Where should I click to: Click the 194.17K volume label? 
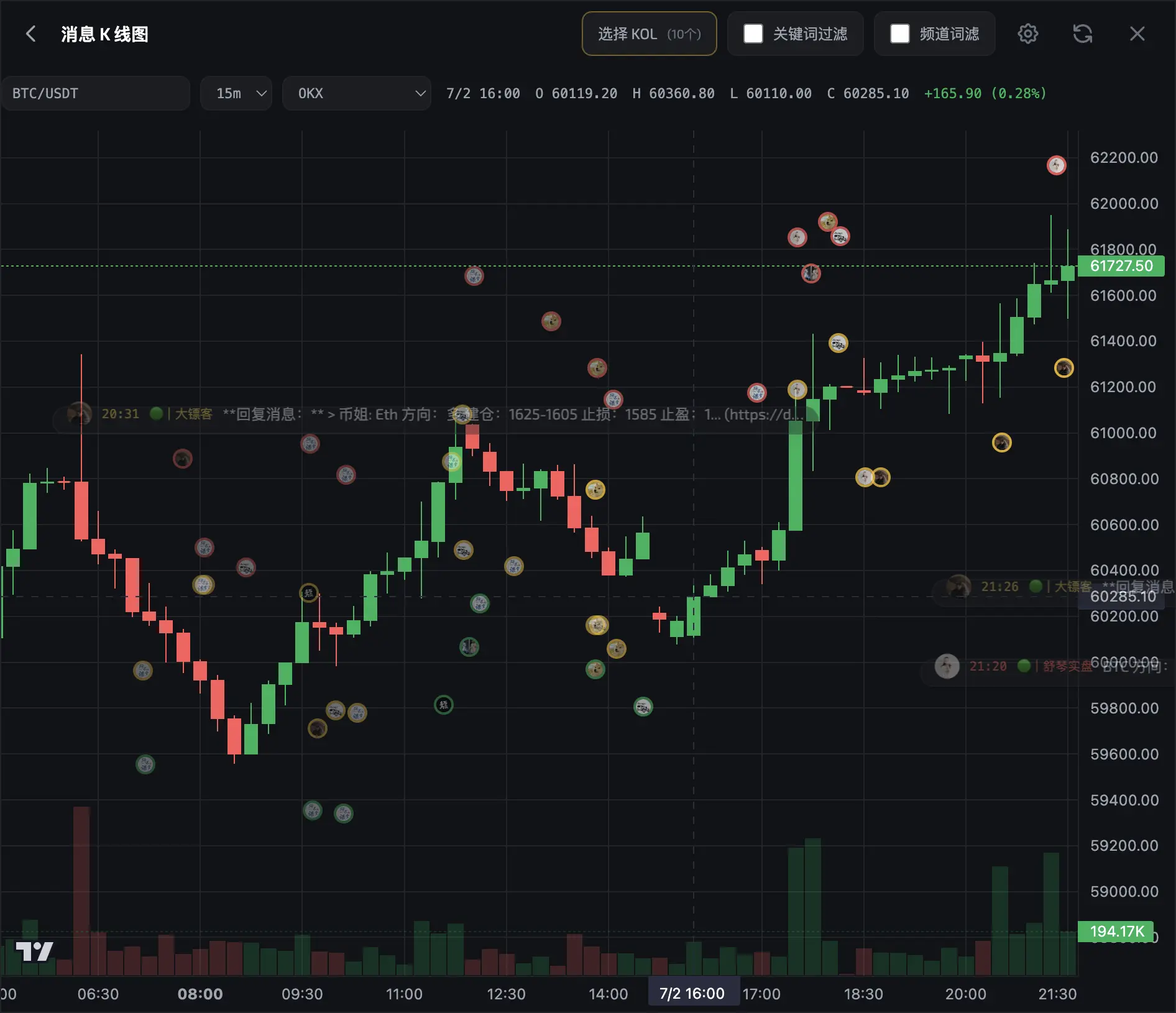[1116, 932]
